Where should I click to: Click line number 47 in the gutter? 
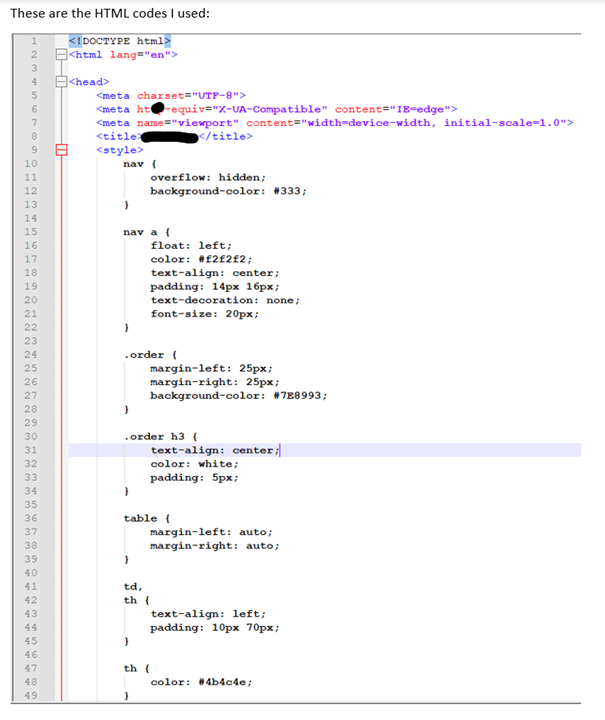31,669
